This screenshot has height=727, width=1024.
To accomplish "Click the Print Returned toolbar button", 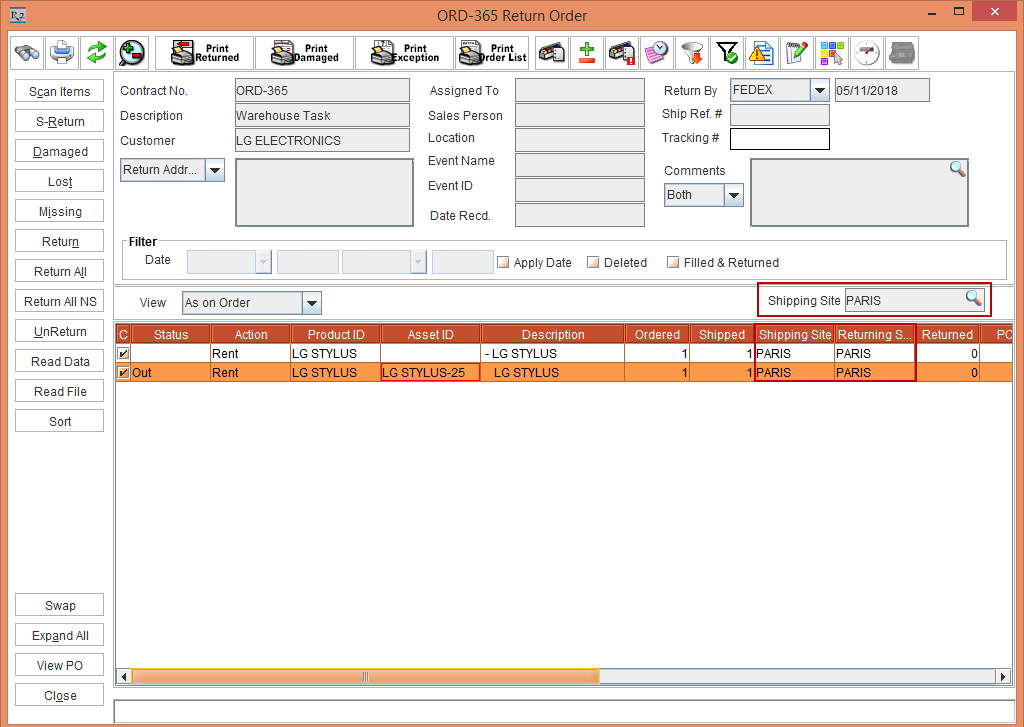I will (206, 53).
